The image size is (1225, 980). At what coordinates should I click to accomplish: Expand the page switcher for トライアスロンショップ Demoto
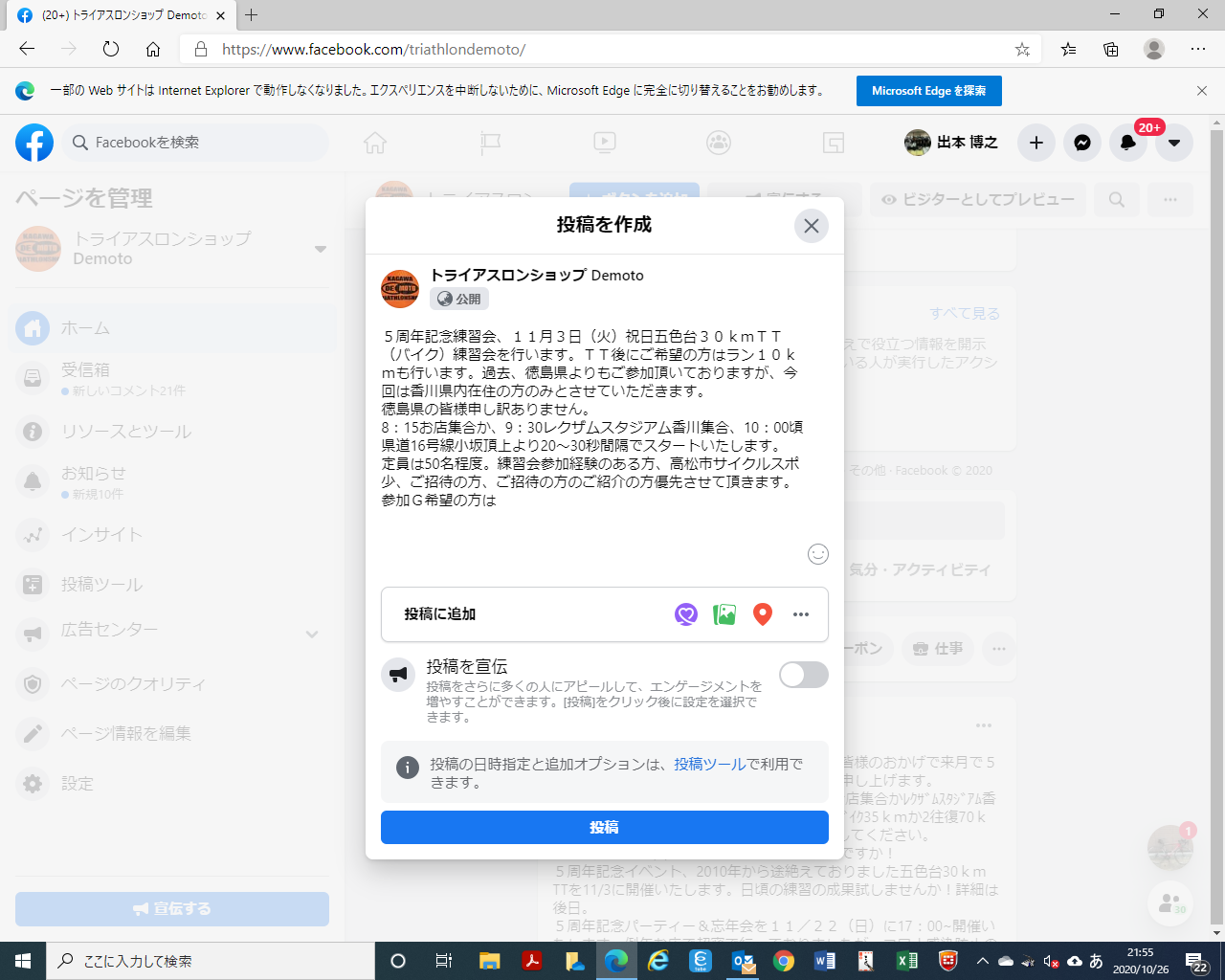tap(321, 249)
